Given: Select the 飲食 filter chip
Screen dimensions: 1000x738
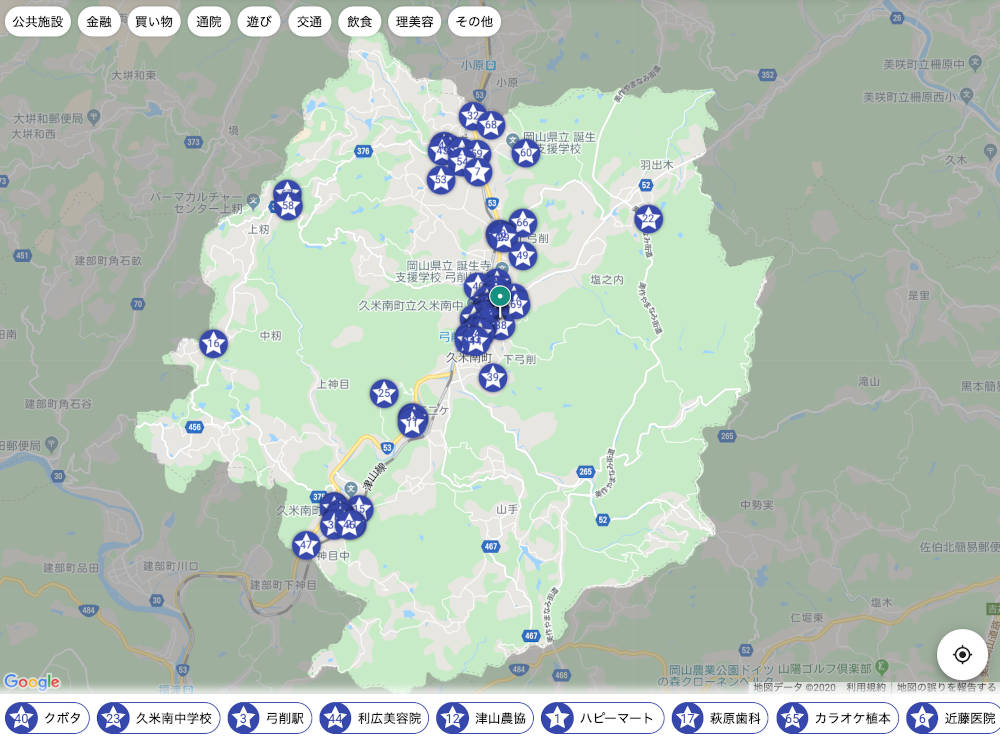Looking at the screenshot, I should tap(359, 22).
